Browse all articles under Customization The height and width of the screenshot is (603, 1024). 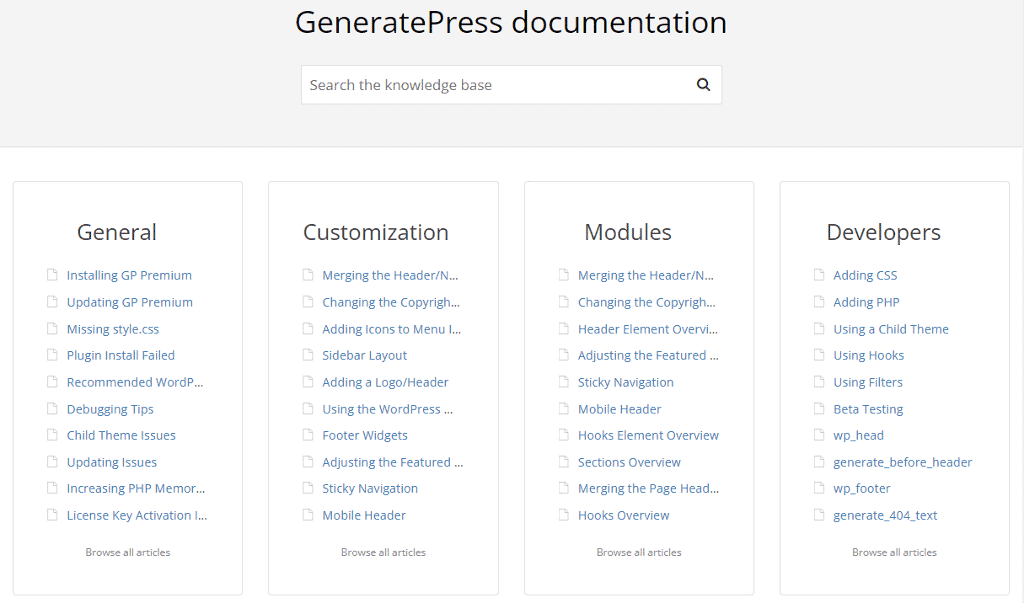pyautogui.click(x=383, y=552)
